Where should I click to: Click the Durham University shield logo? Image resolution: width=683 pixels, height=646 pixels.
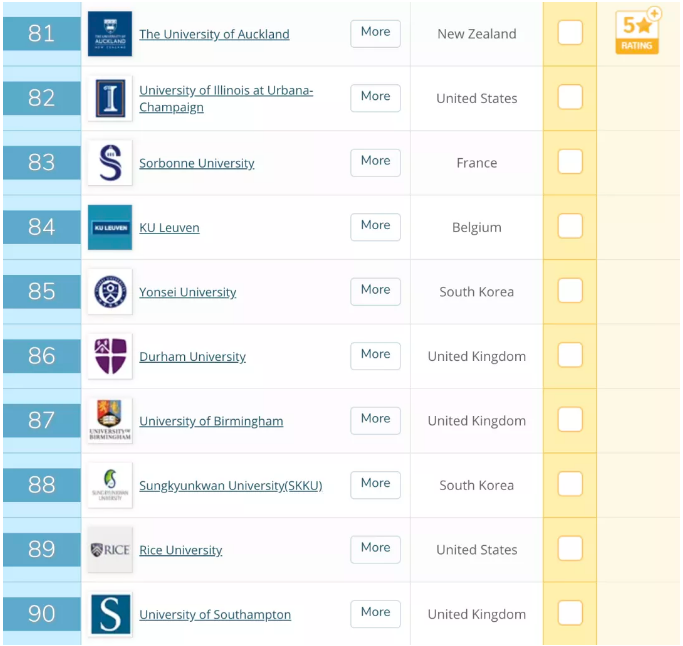click(x=109, y=356)
